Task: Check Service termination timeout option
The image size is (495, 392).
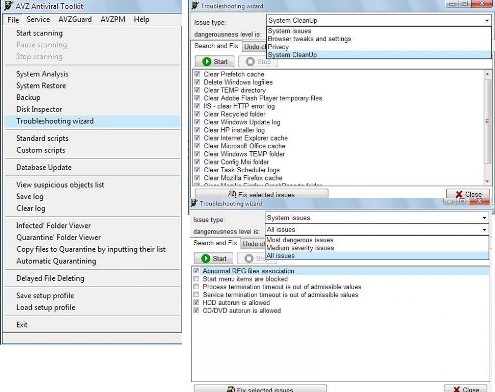Action: [x=196, y=295]
